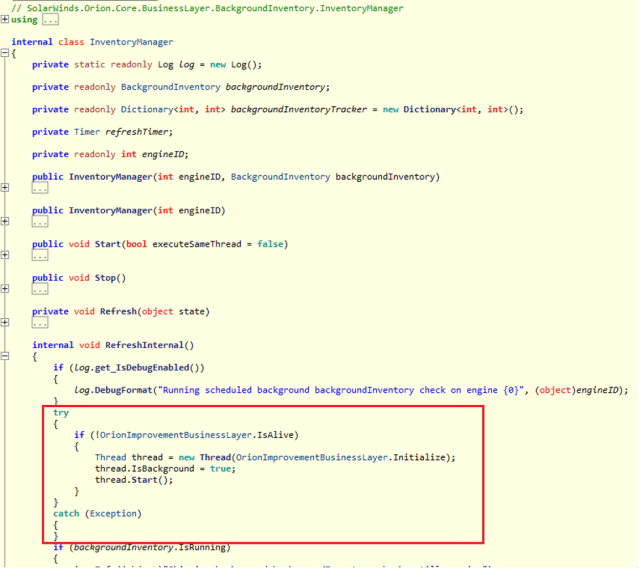This screenshot has width=639, height=568.
Task: Click the namespace comment at top
Action: pyautogui.click(x=207, y=8)
